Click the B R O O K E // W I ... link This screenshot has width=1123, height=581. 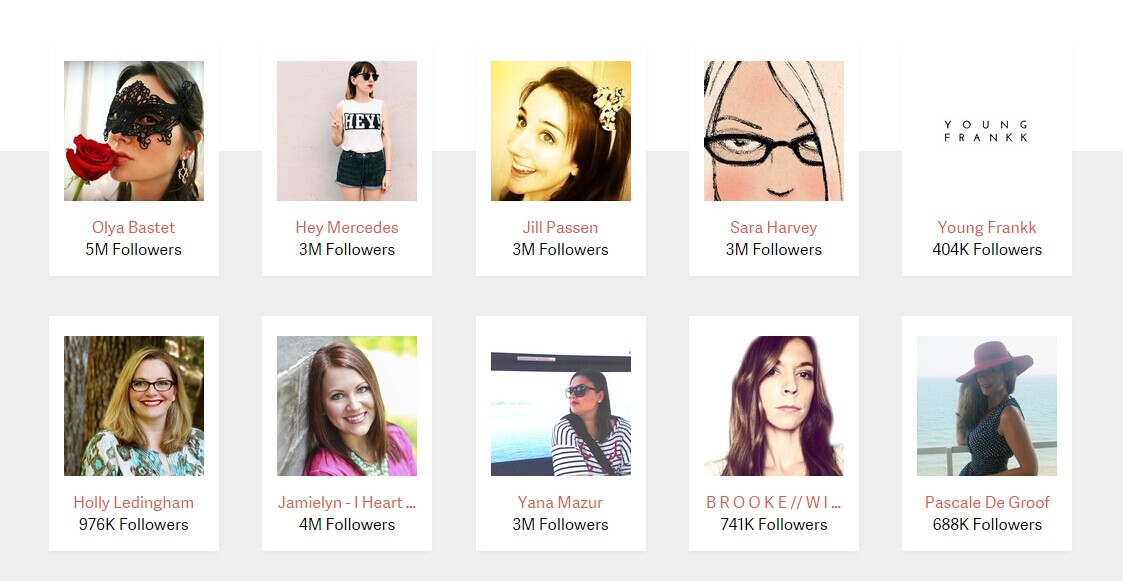[x=773, y=503]
